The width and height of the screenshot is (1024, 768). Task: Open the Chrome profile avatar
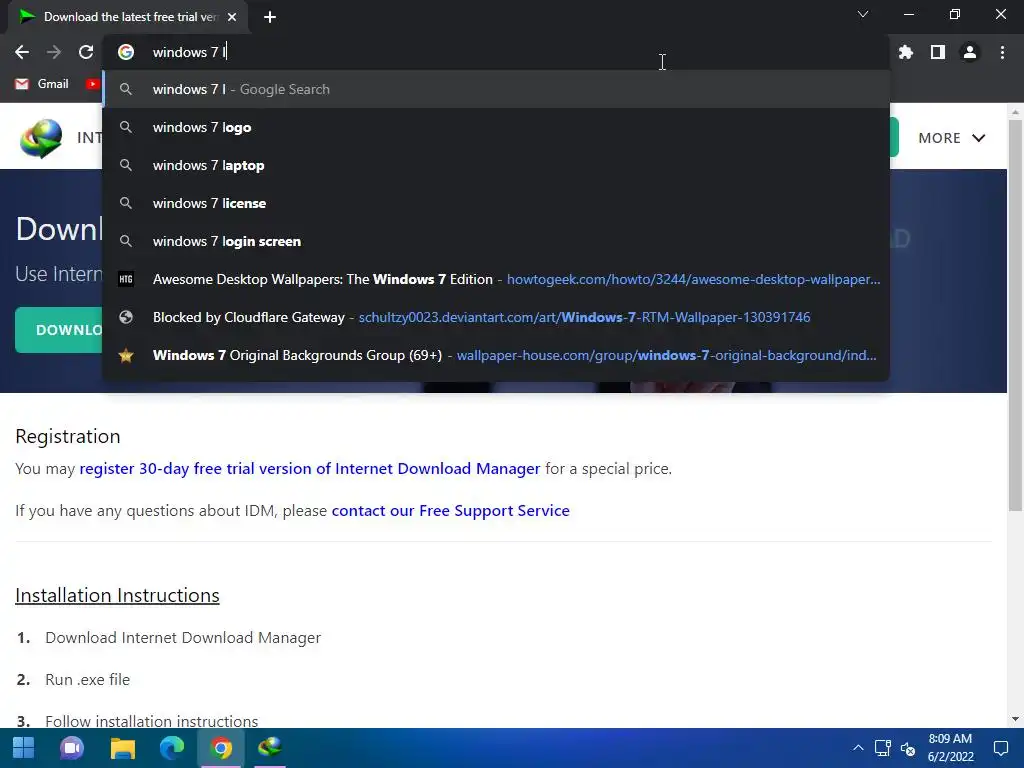point(970,52)
